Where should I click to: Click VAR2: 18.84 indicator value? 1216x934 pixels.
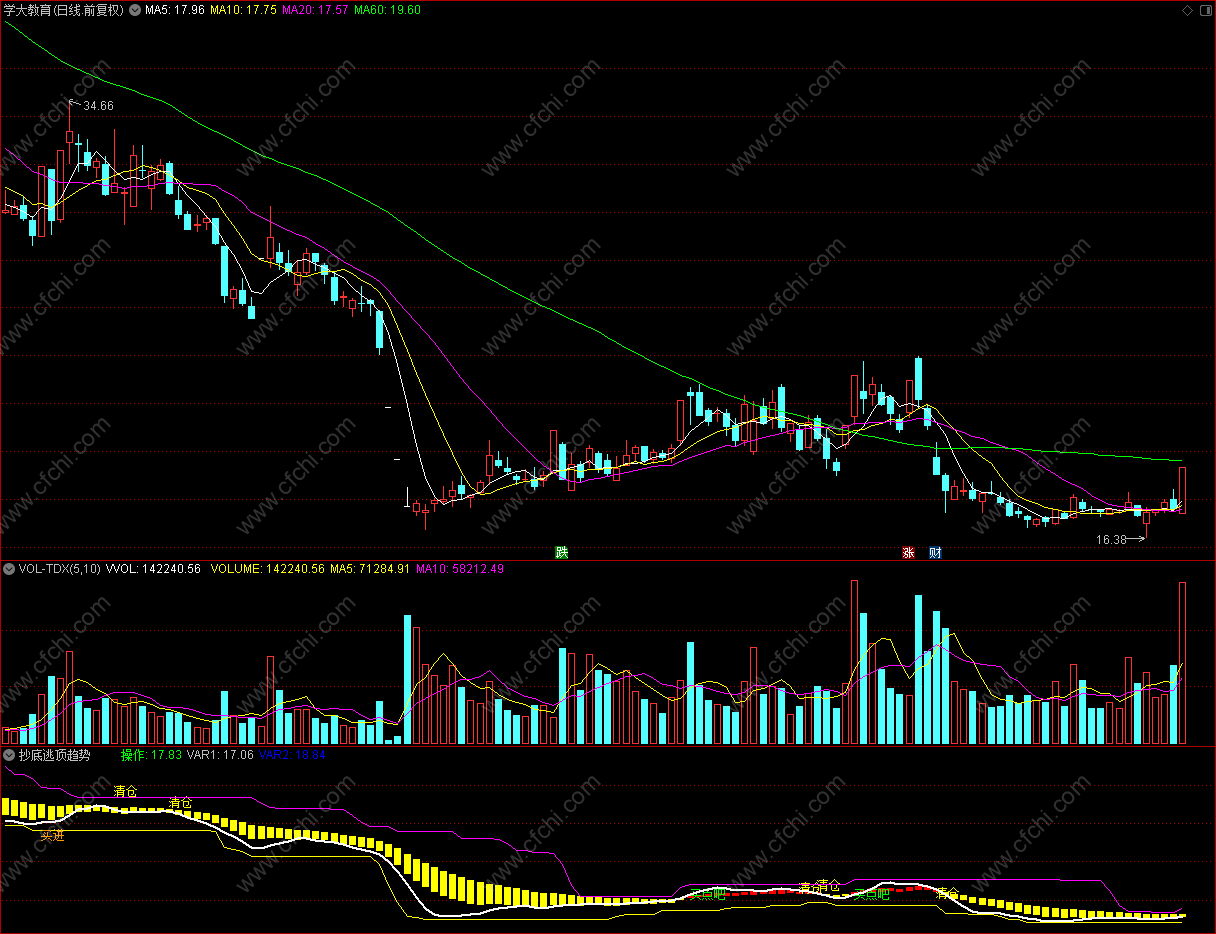click(x=292, y=755)
